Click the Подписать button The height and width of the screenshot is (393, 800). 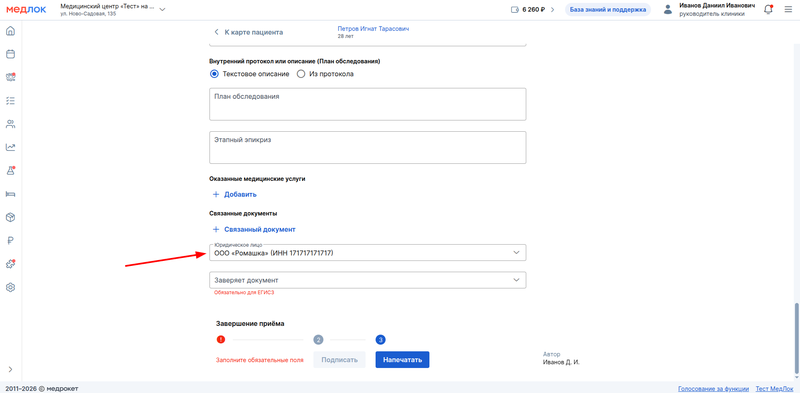pos(339,360)
